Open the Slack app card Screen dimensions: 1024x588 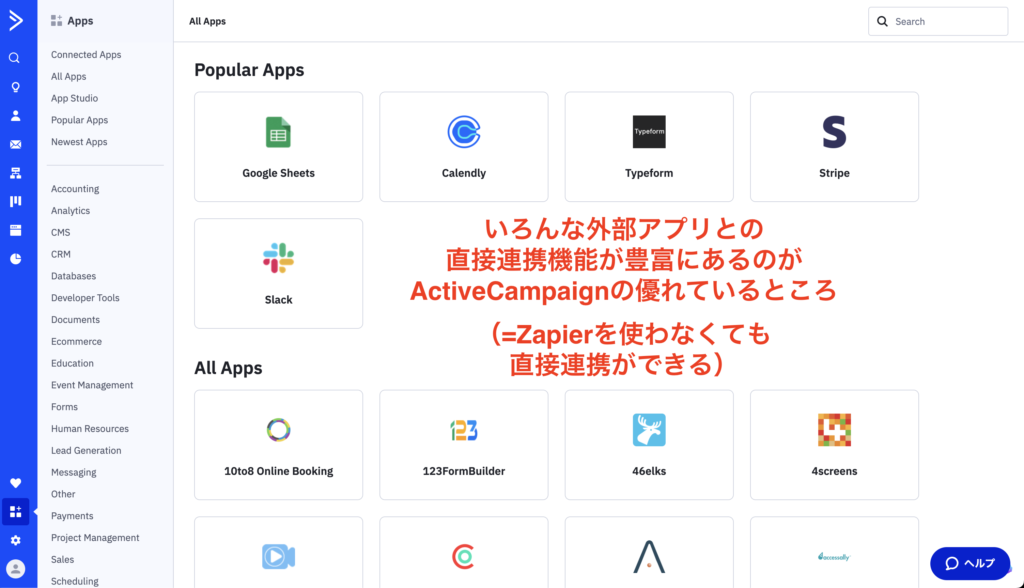tap(278, 273)
